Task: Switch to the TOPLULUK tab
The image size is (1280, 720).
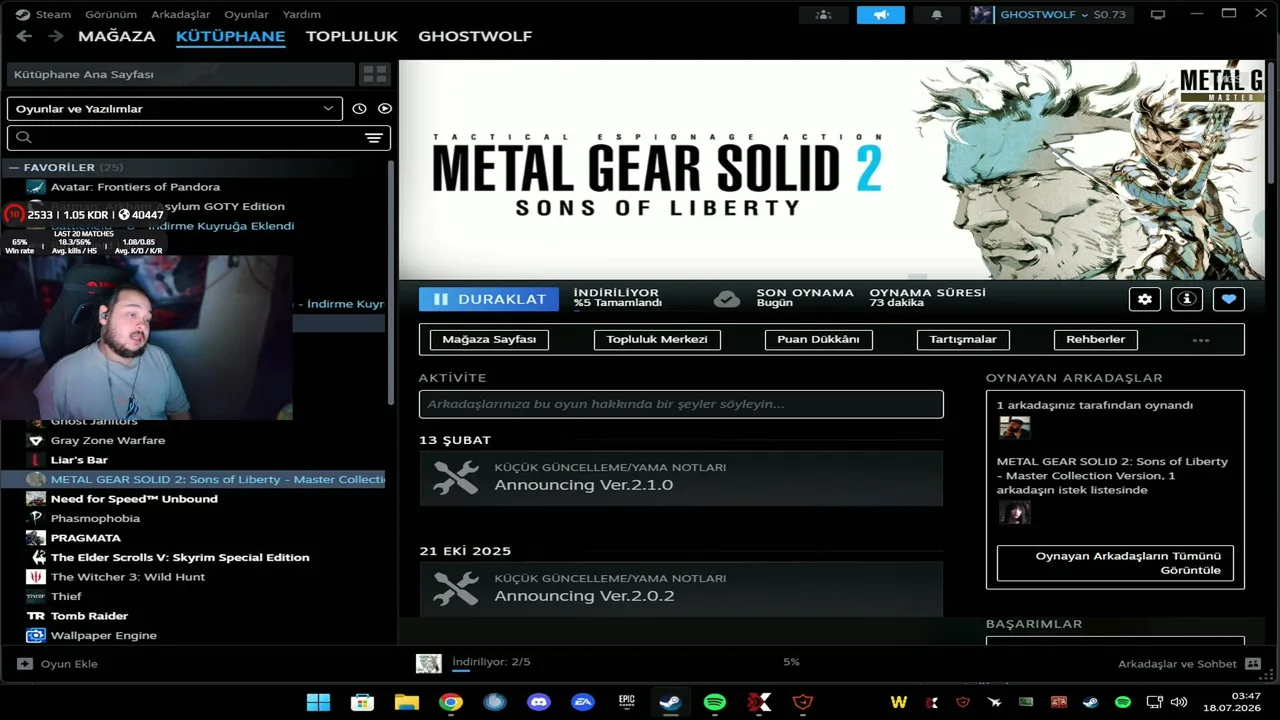Action: coord(352,36)
